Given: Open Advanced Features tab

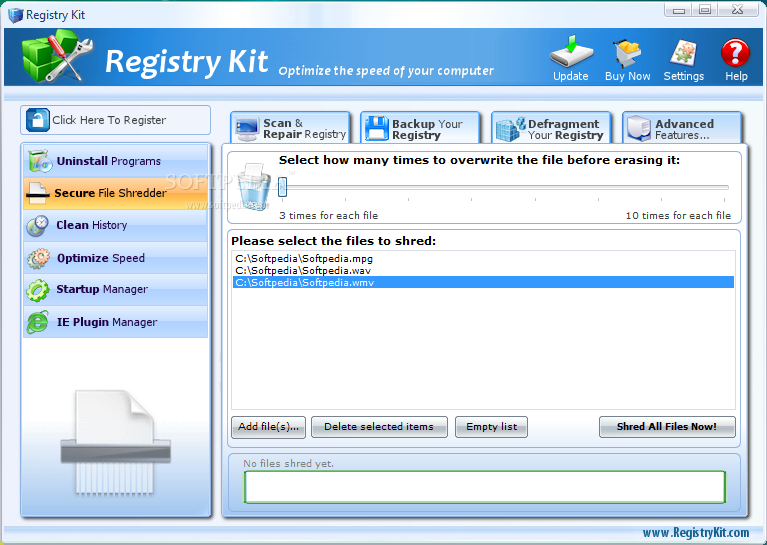Looking at the screenshot, I should [x=682, y=128].
